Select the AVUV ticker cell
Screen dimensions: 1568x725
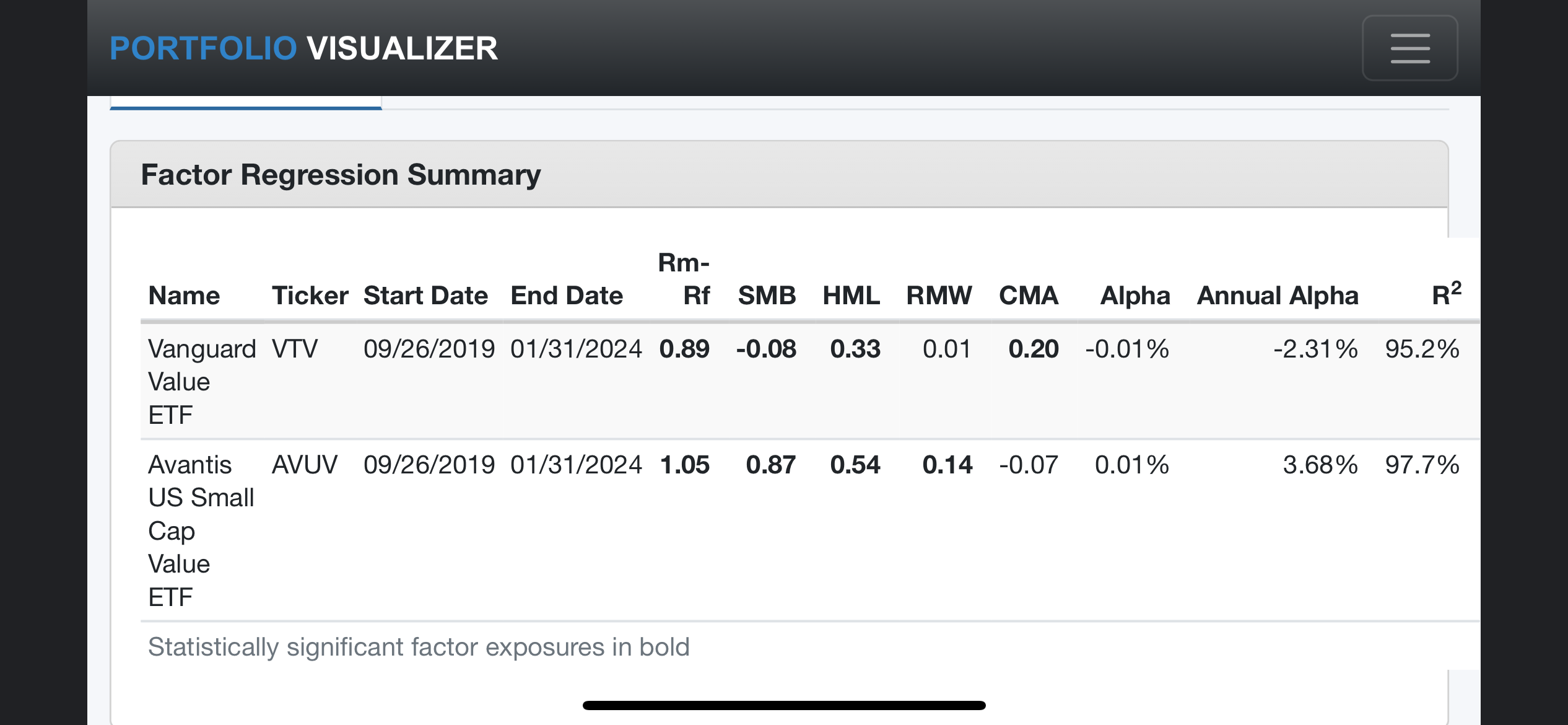pos(305,465)
